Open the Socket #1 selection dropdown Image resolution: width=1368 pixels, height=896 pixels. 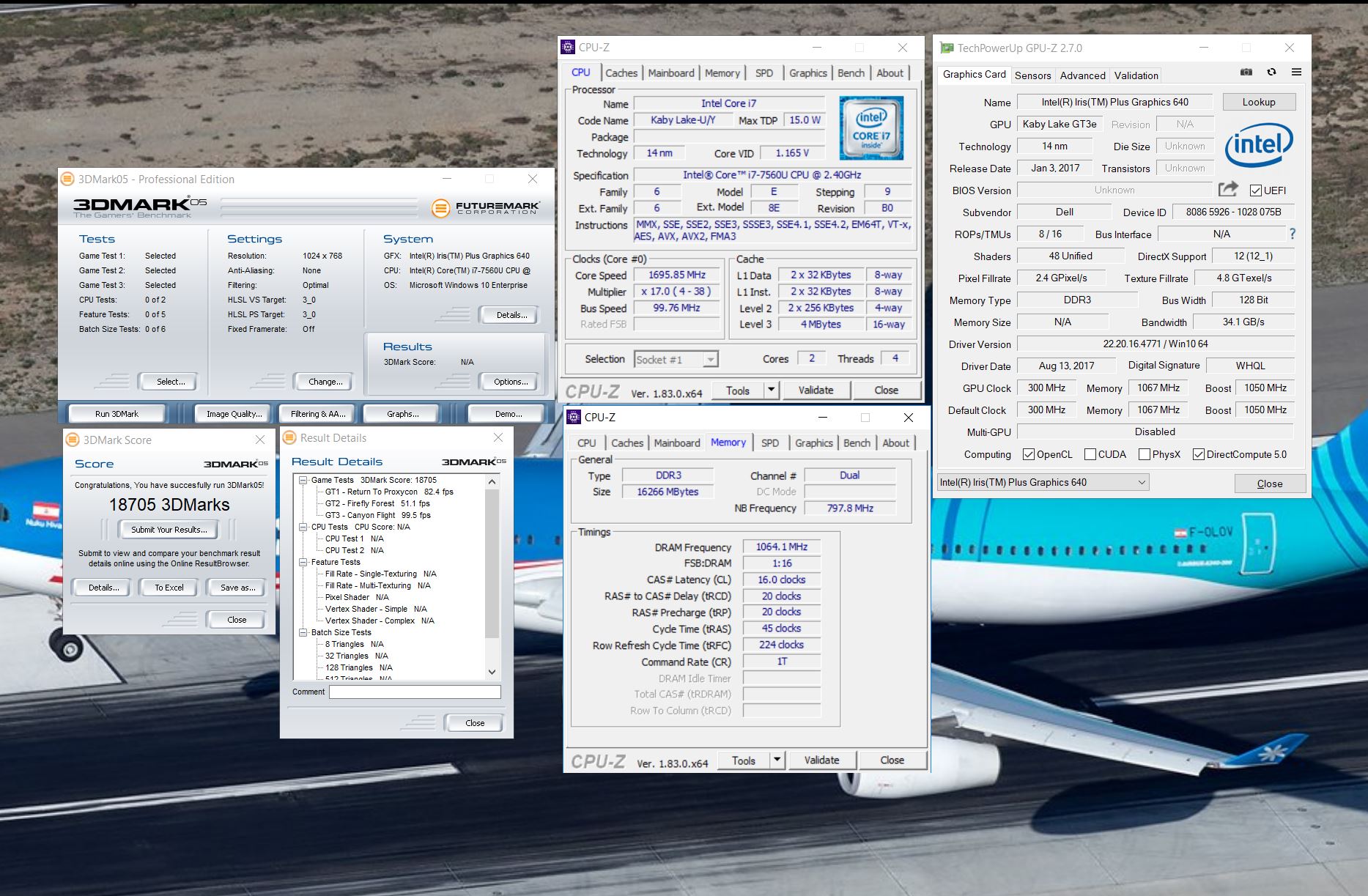click(676, 359)
